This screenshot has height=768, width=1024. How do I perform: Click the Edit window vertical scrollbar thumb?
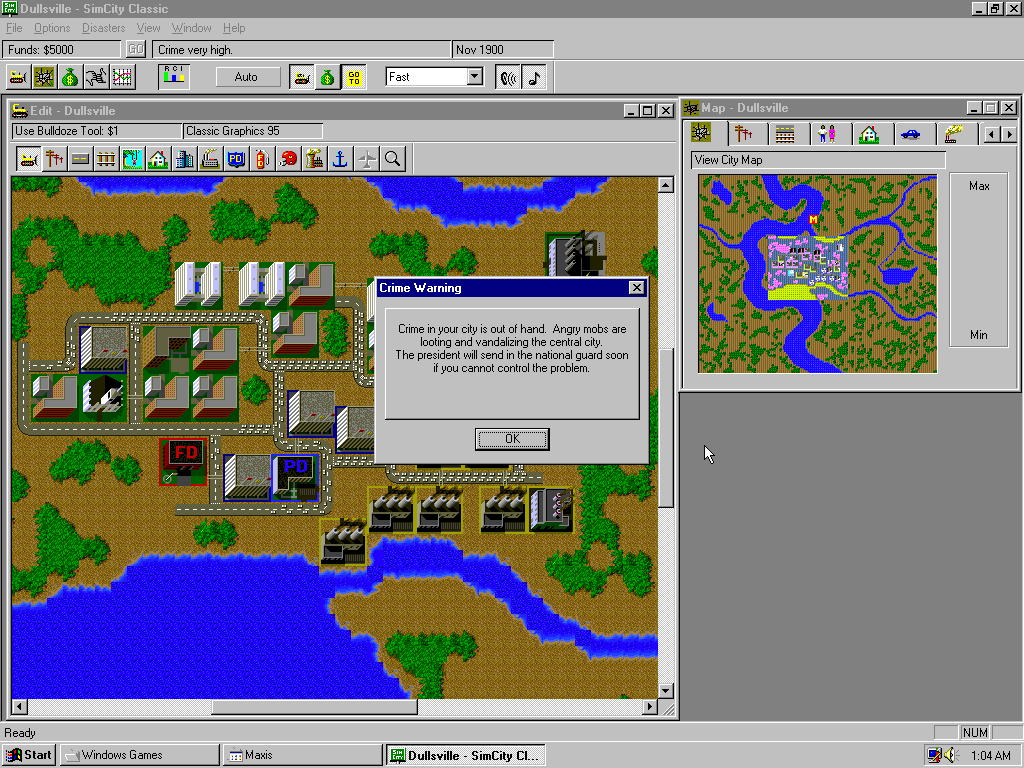(x=665, y=428)
